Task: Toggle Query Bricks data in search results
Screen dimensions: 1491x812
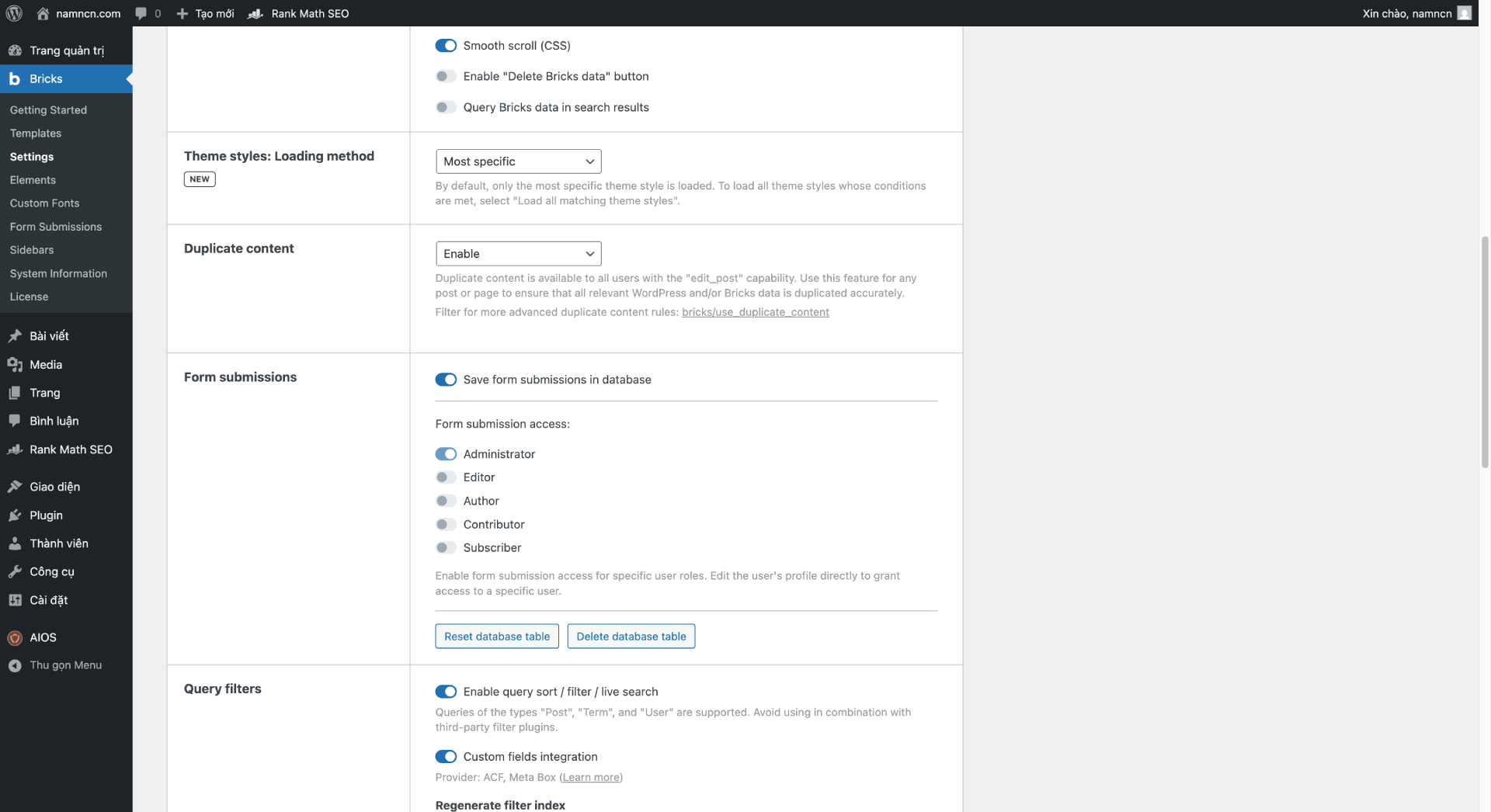Action: coord(446,107)
